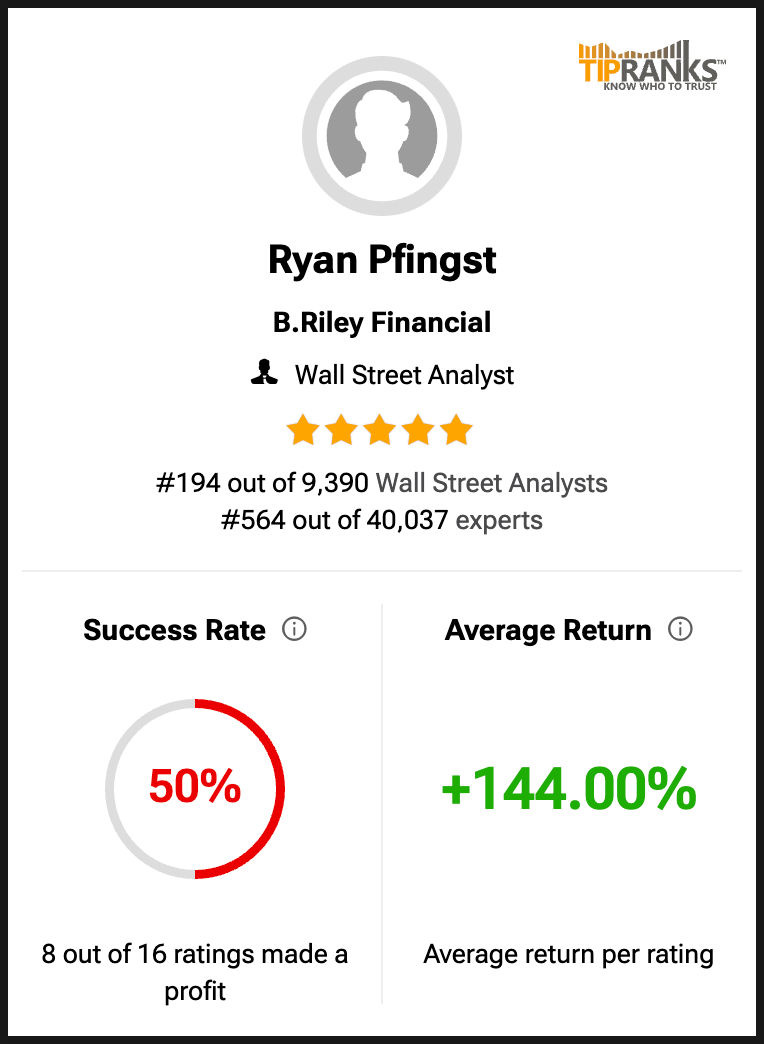
Task: Click the first gold rating star
Action: (x=302, y=430)
